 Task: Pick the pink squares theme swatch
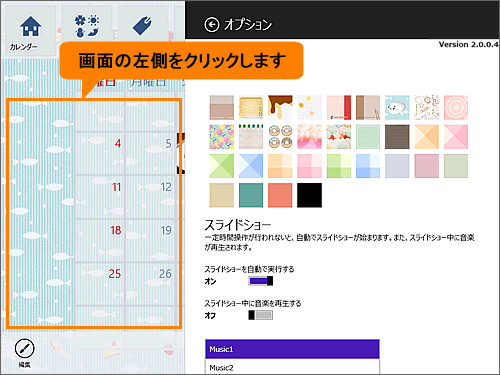[310, 166]
